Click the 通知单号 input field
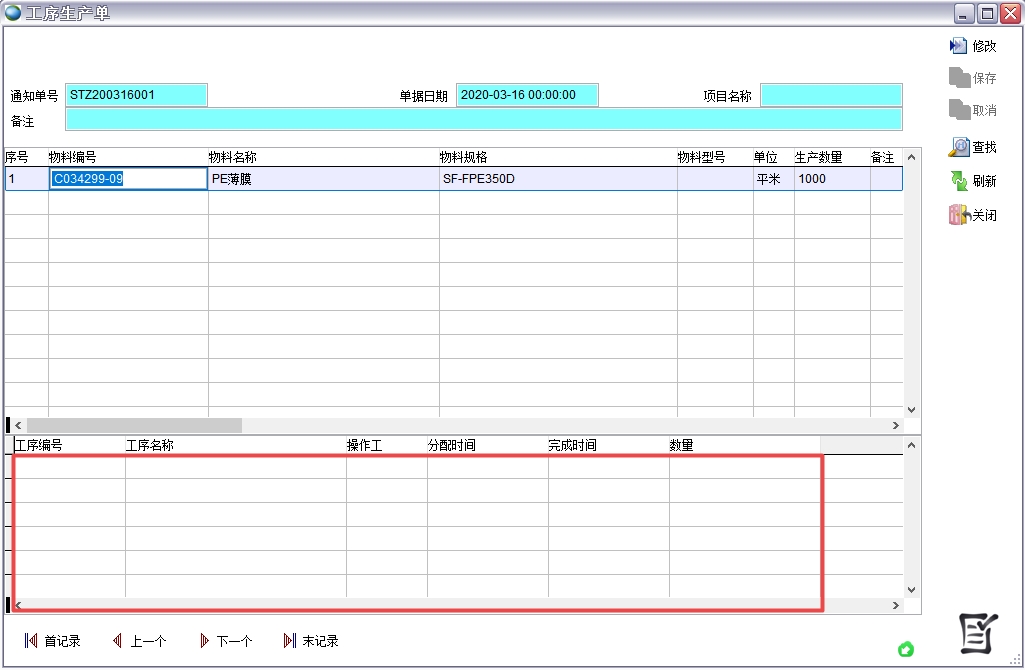Screen dimensions: 1025x670 pyautogui.click(x=136, y=95)
